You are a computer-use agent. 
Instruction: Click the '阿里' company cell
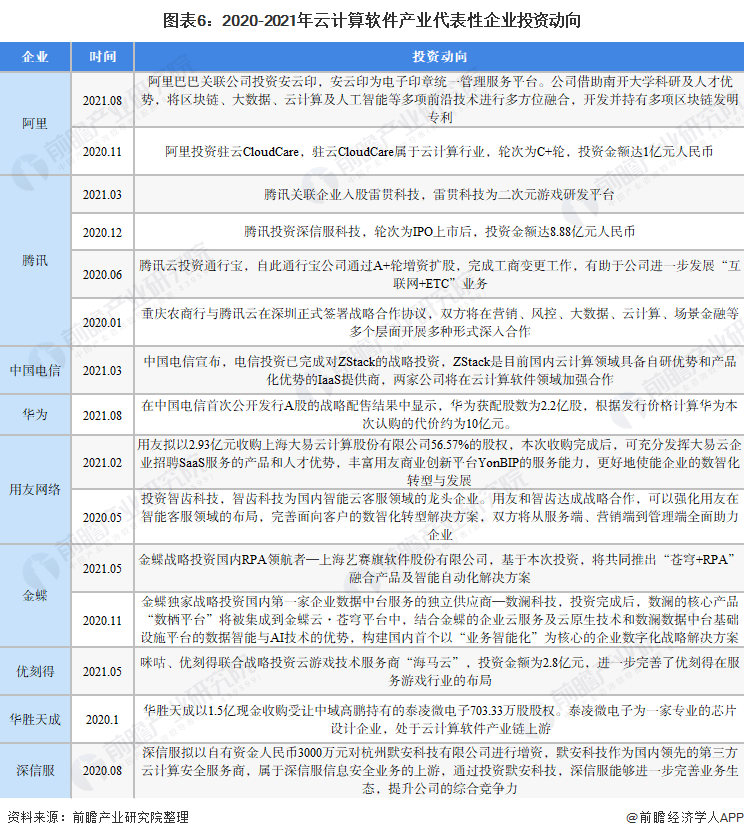point(35,123)
